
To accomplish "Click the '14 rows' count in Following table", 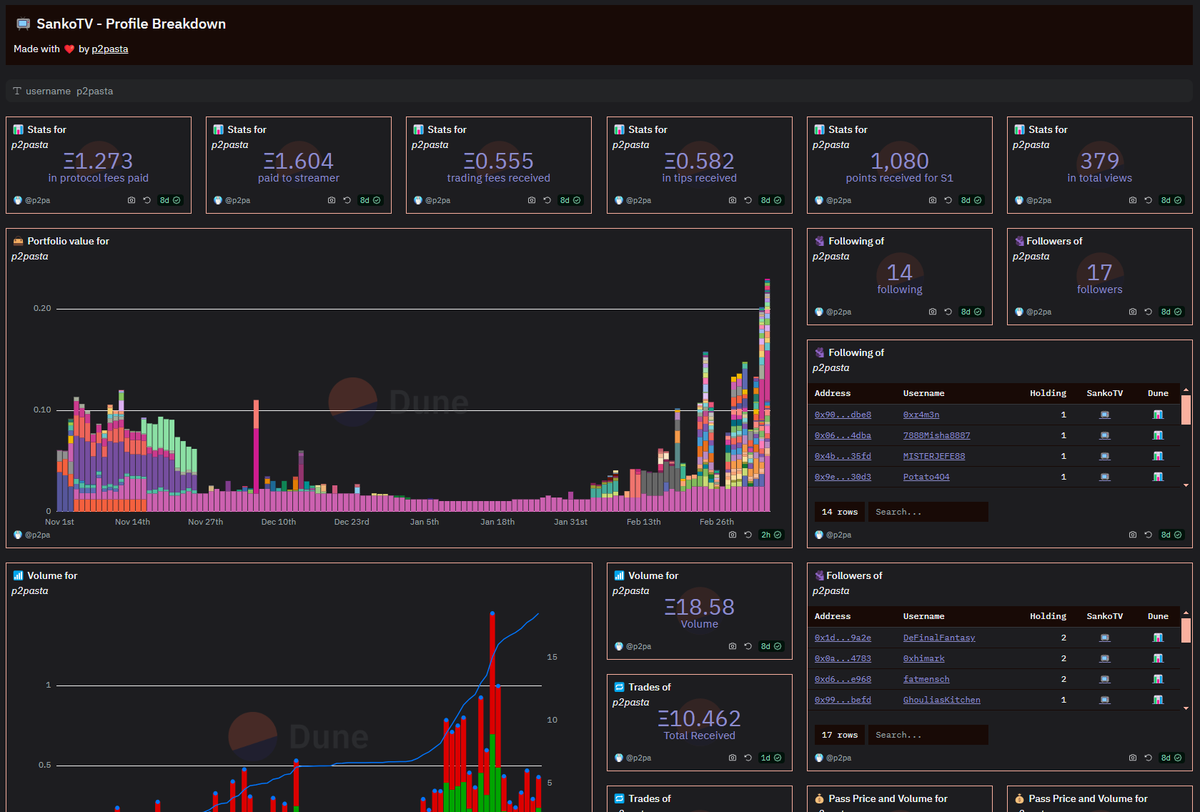I will (838, 512).
